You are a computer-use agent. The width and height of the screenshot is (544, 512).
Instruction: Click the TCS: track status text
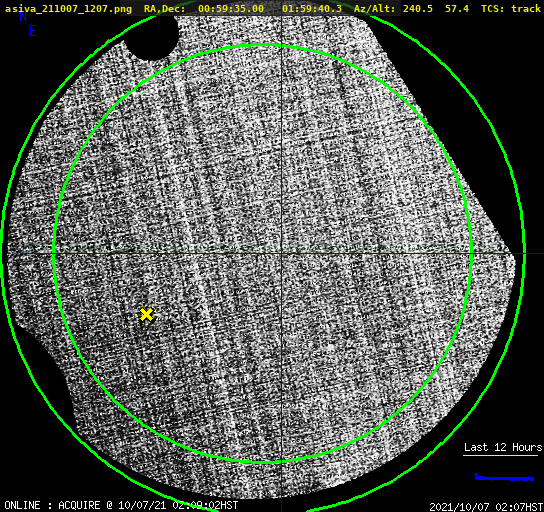click(x=511, y=9)
